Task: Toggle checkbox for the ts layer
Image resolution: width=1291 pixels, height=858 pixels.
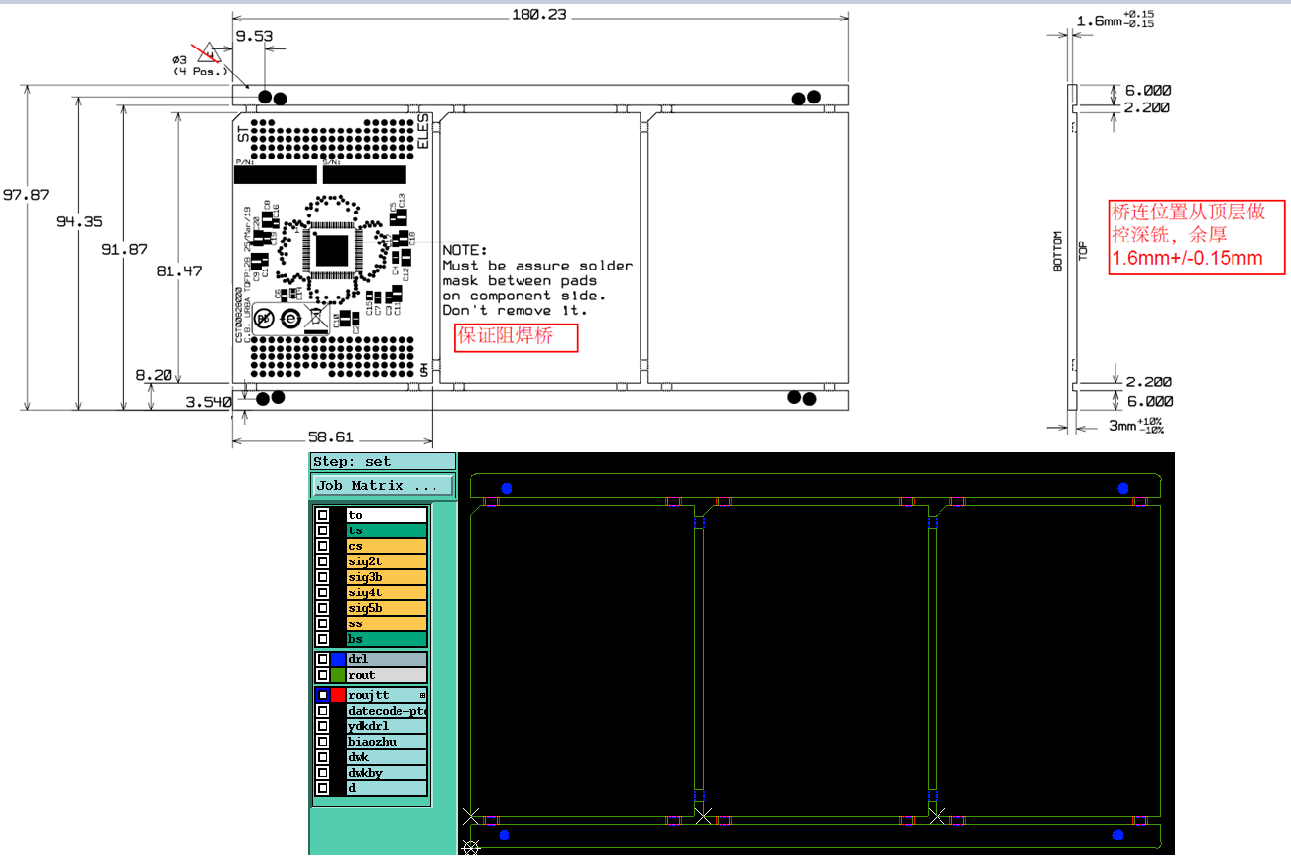Action: (322, 531)
